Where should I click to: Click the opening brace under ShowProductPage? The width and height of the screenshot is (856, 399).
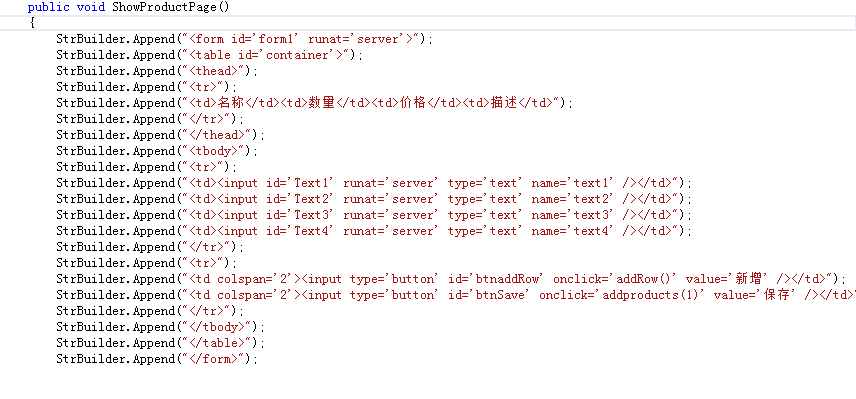[x=33, y=23]
